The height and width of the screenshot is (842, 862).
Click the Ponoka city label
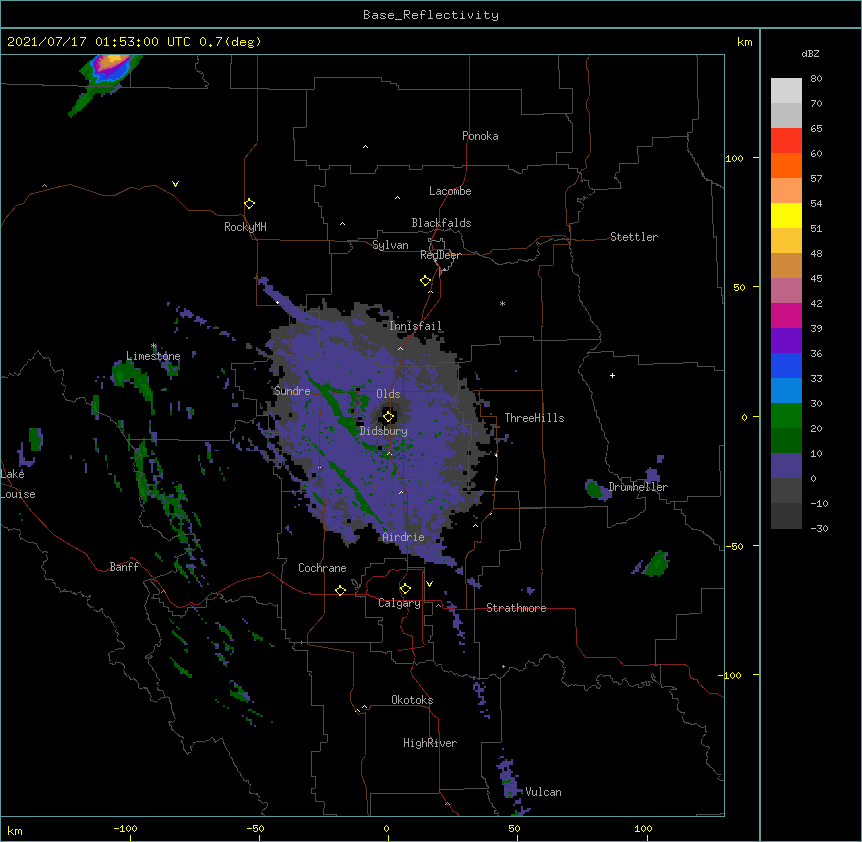pos(480,136)
